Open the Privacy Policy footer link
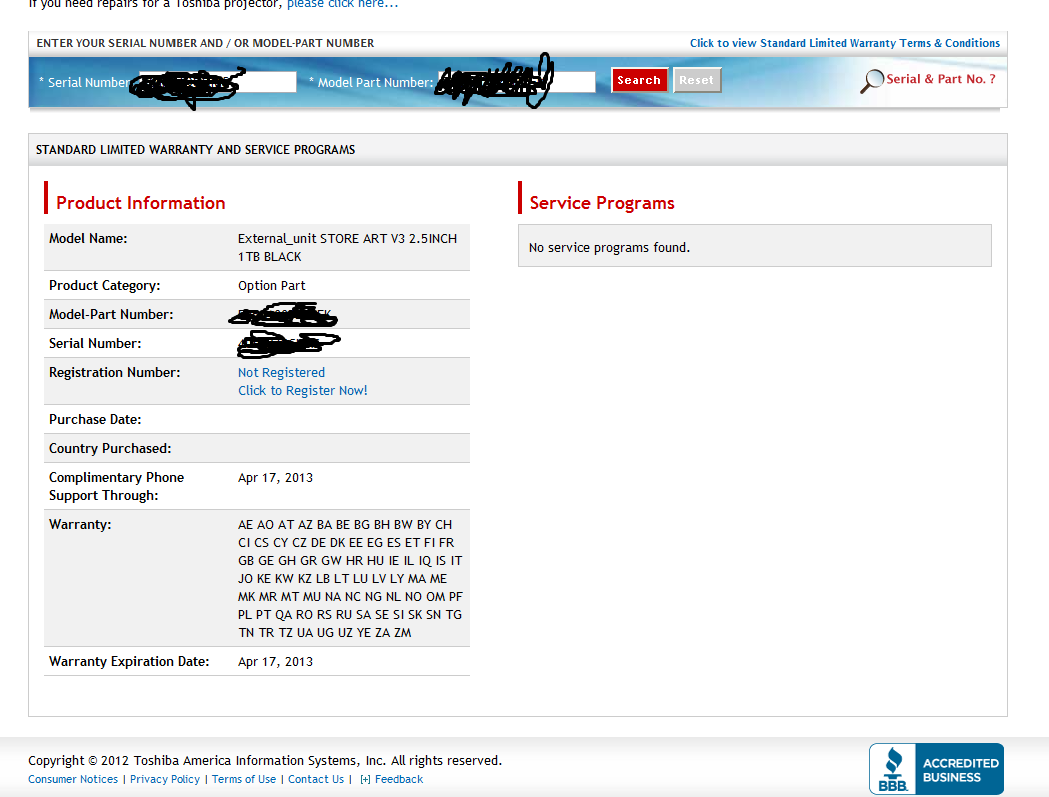1049x797 pixels. coord(165,779)
